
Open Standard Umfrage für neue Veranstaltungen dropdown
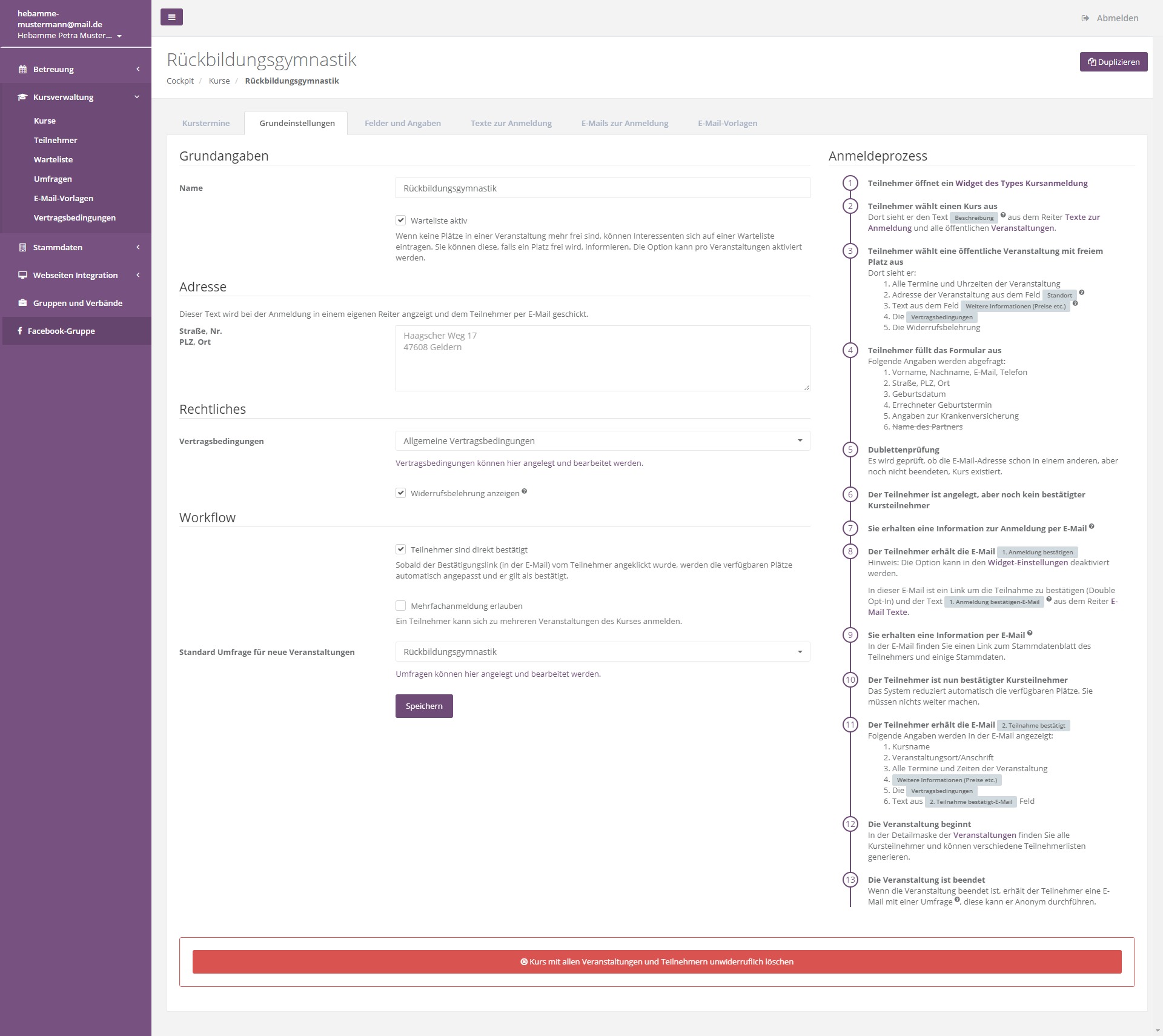[602, 652]
